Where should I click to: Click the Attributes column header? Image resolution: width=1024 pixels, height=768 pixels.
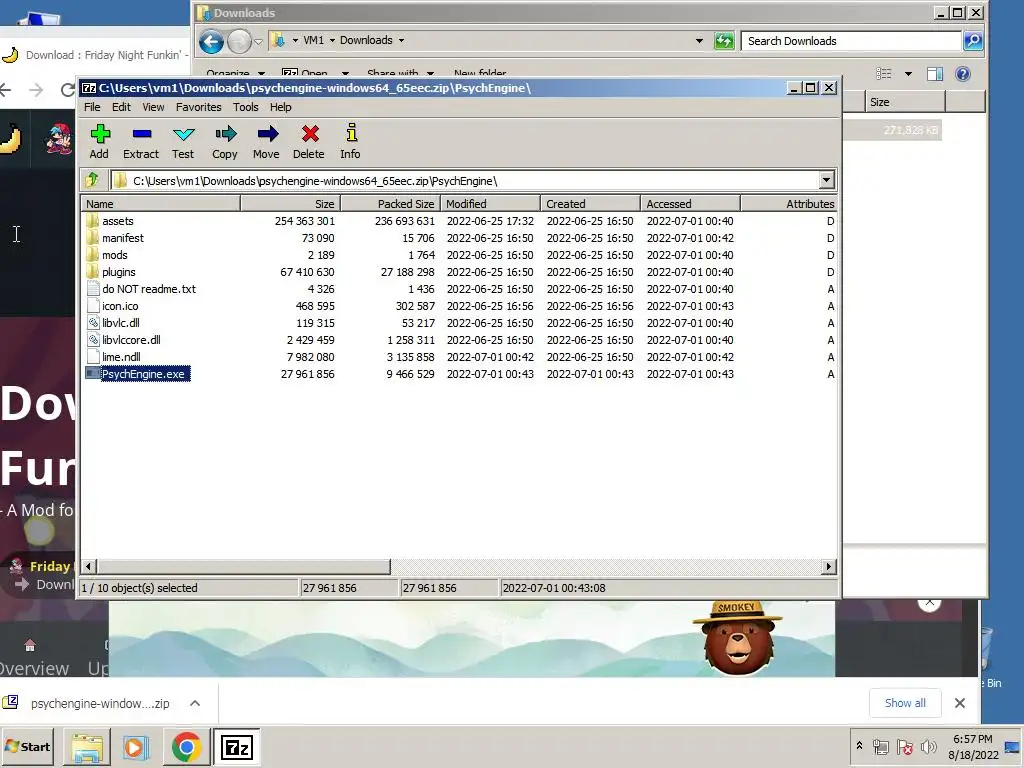tap(789, 204)
